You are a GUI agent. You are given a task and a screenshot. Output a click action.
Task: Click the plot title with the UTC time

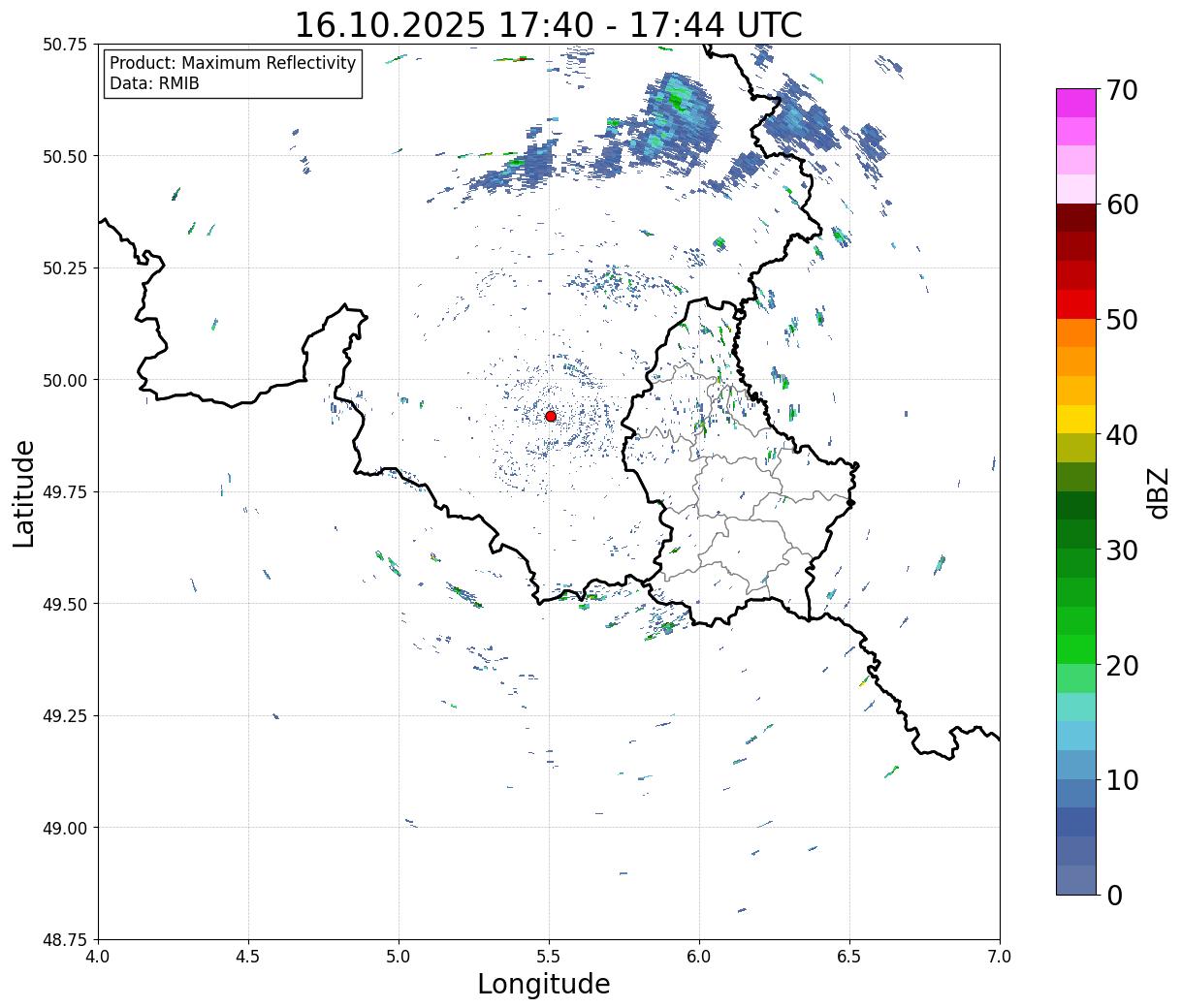coord(548,24)
